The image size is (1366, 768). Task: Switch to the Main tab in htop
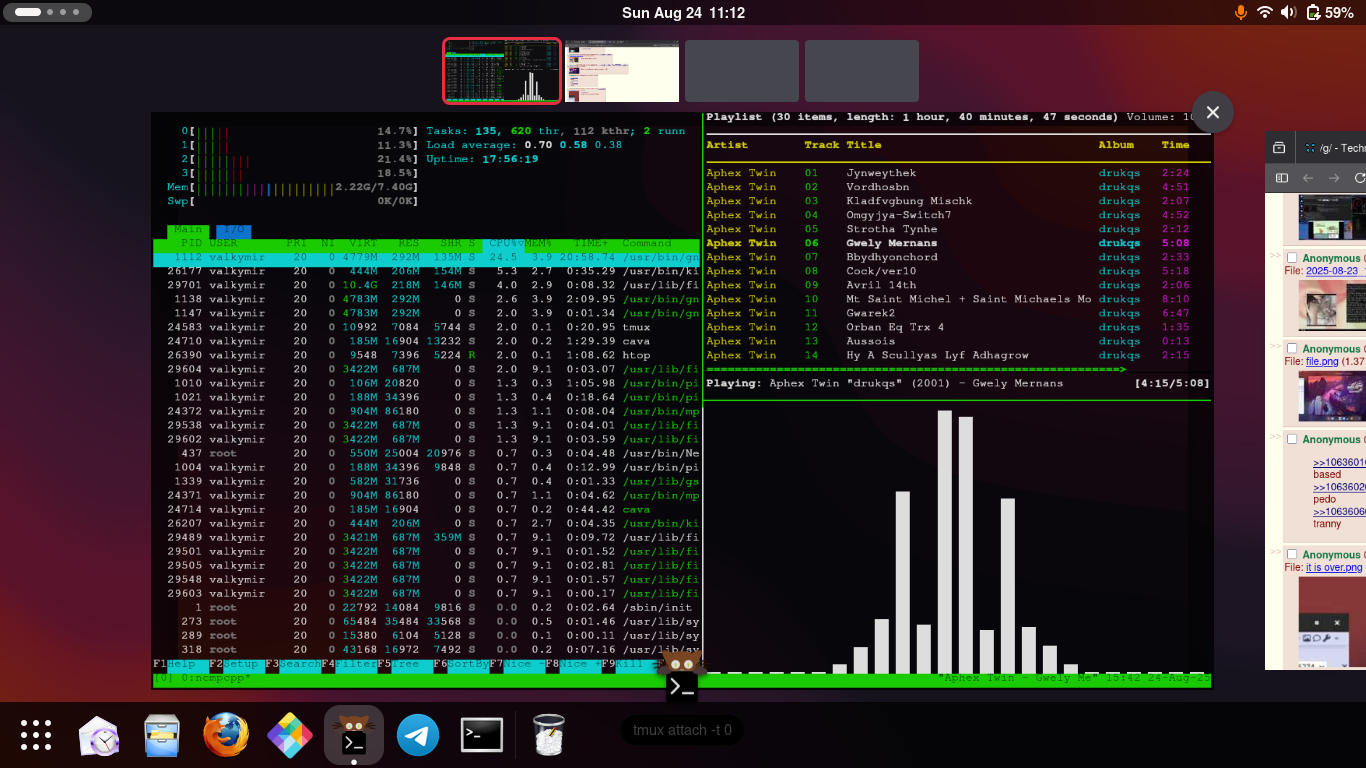[x=187, y=230]
